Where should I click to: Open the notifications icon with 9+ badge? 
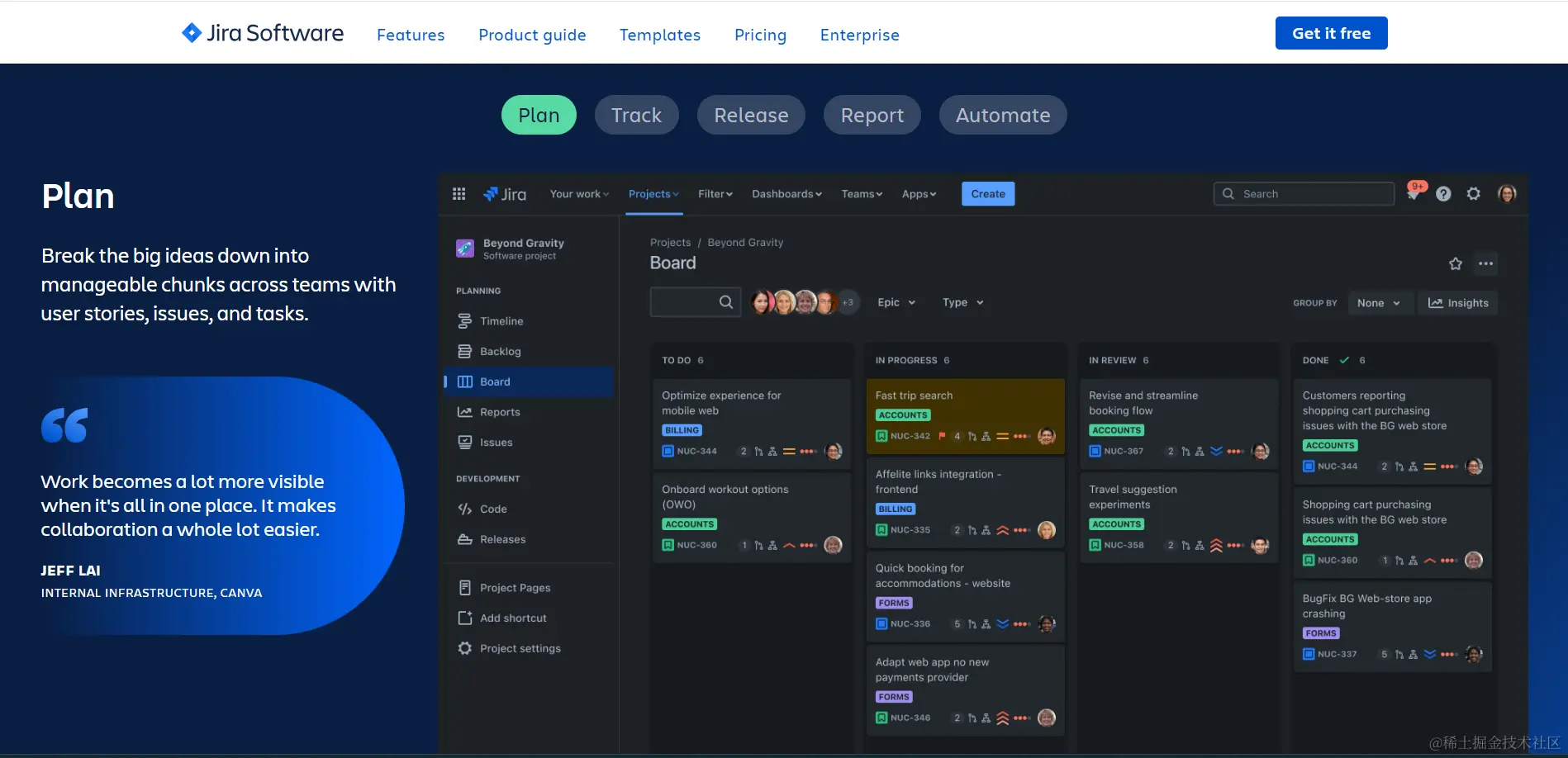(x=1414, y=192)
